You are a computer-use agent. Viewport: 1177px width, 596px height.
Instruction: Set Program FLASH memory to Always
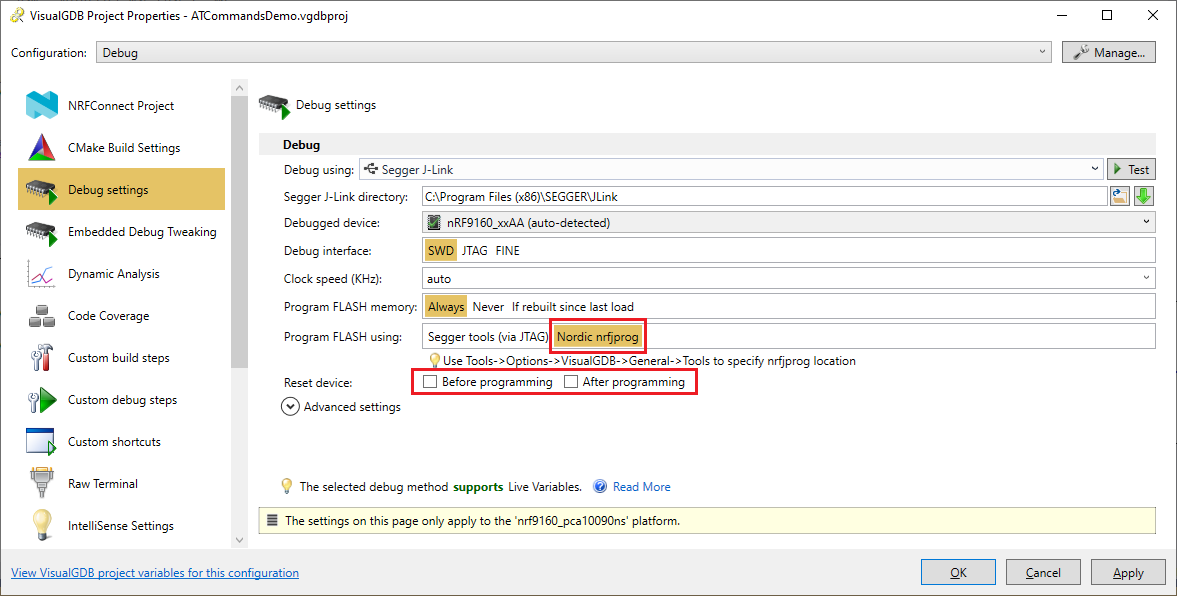(x=446, y=307)
